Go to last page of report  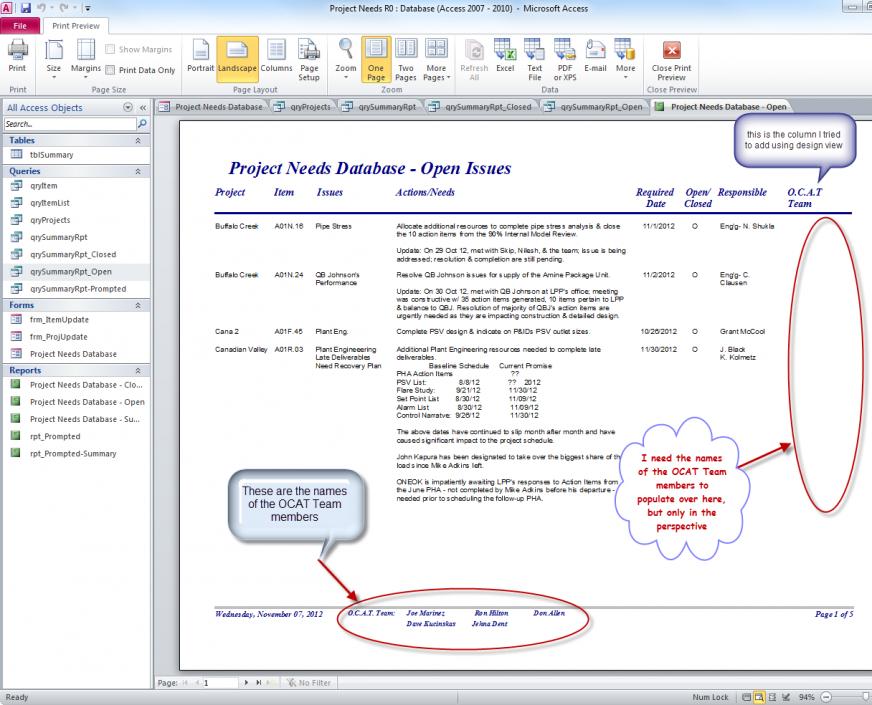pos(258,682)
